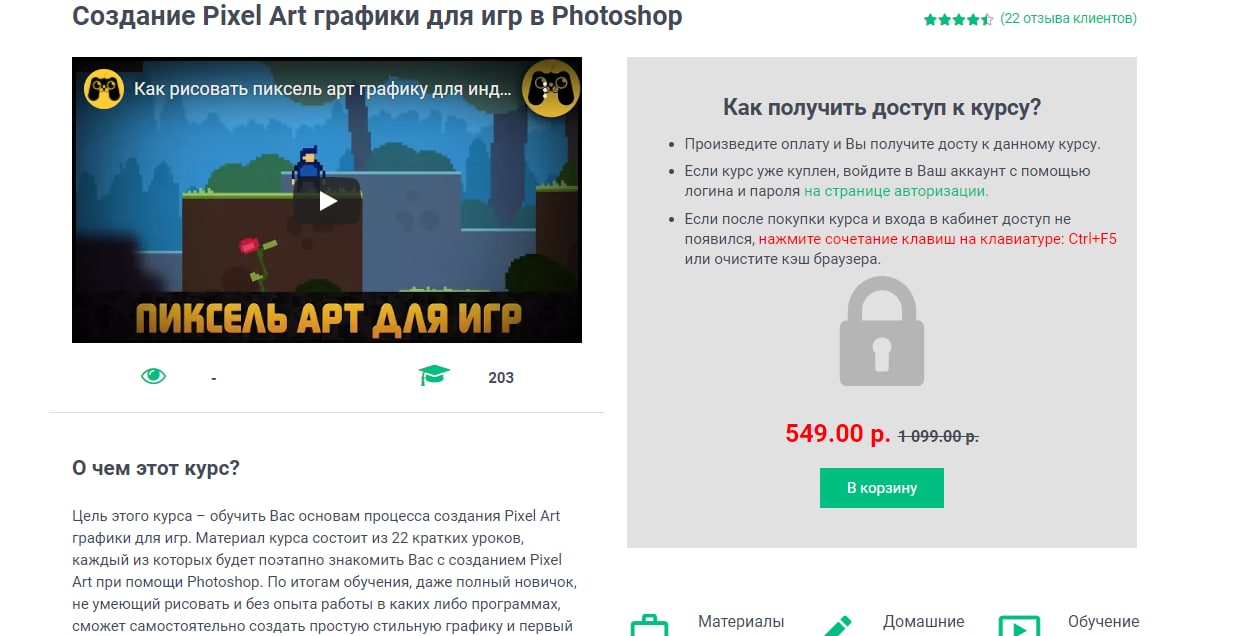The image size is (1253, 636).
Task: Click the crossed-out 1 099.00 р. price
Action: (x=938, y=436)
